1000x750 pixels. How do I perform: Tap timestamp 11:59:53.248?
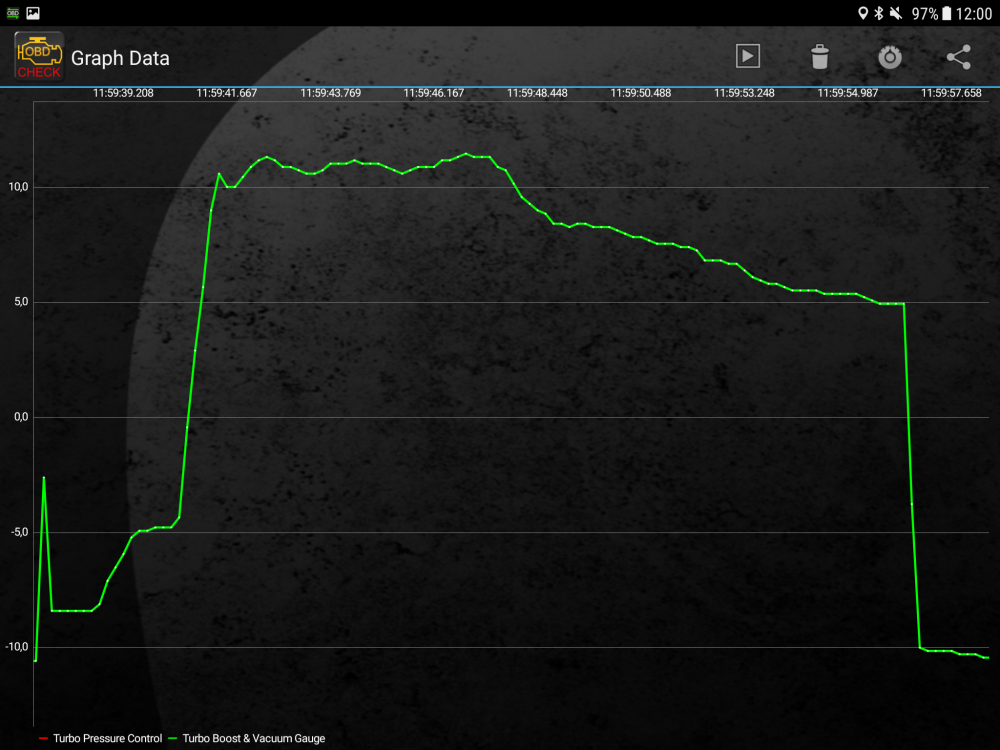[744, 93]
